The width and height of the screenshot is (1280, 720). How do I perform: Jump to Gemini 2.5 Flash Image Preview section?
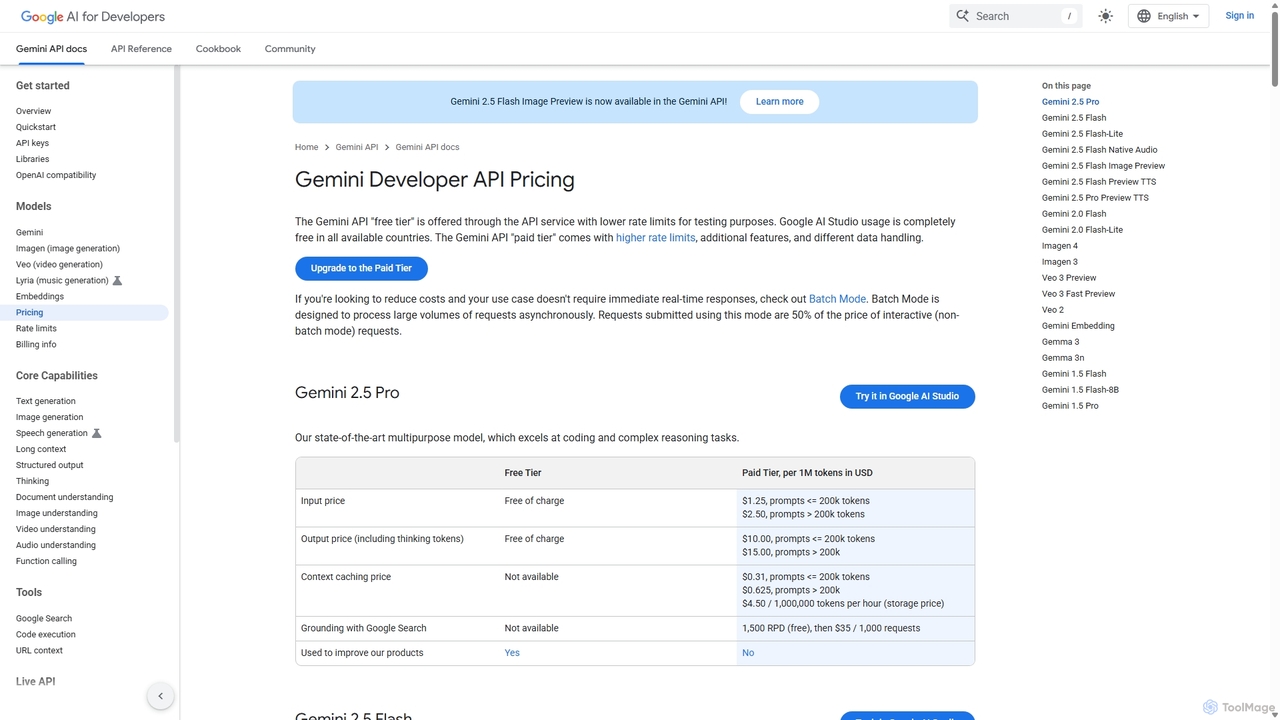coord(1103,166)
